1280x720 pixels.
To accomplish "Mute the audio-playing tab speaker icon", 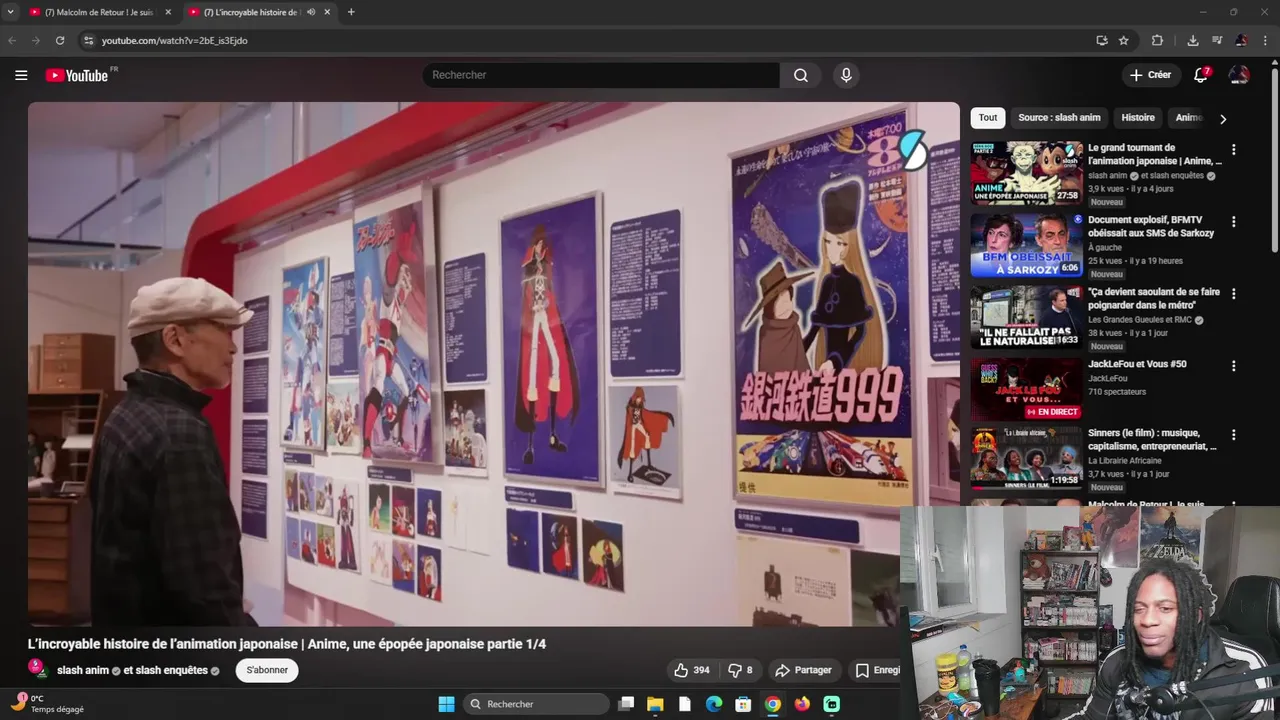I will 311,12.
